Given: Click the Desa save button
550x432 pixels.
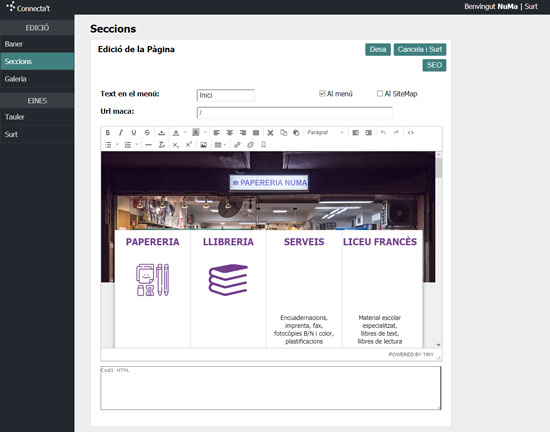Looking at the screenshot, I should point(378,49).
